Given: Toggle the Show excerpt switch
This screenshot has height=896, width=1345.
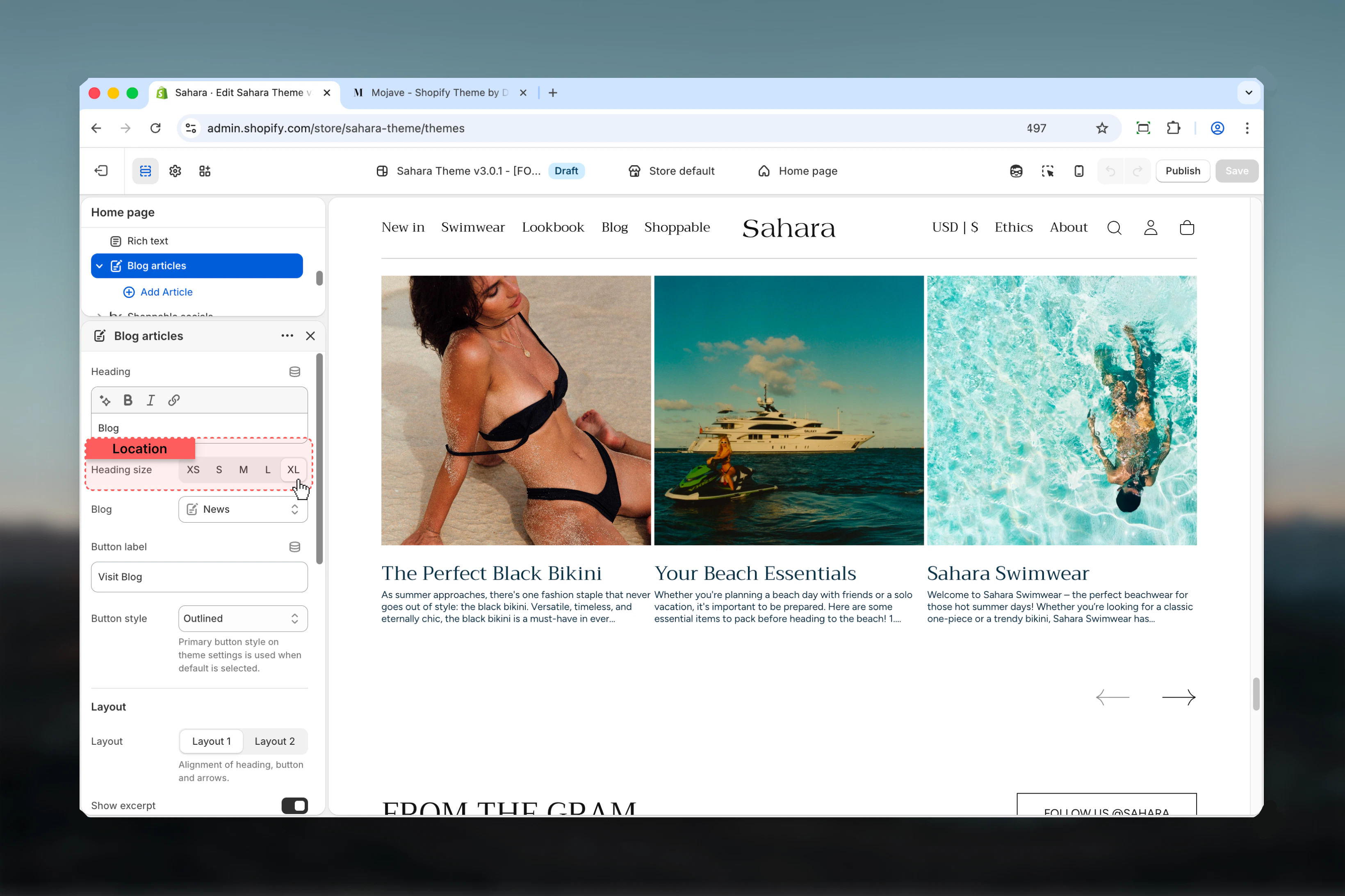Looking at the screenshot, I should coord(295,806).
